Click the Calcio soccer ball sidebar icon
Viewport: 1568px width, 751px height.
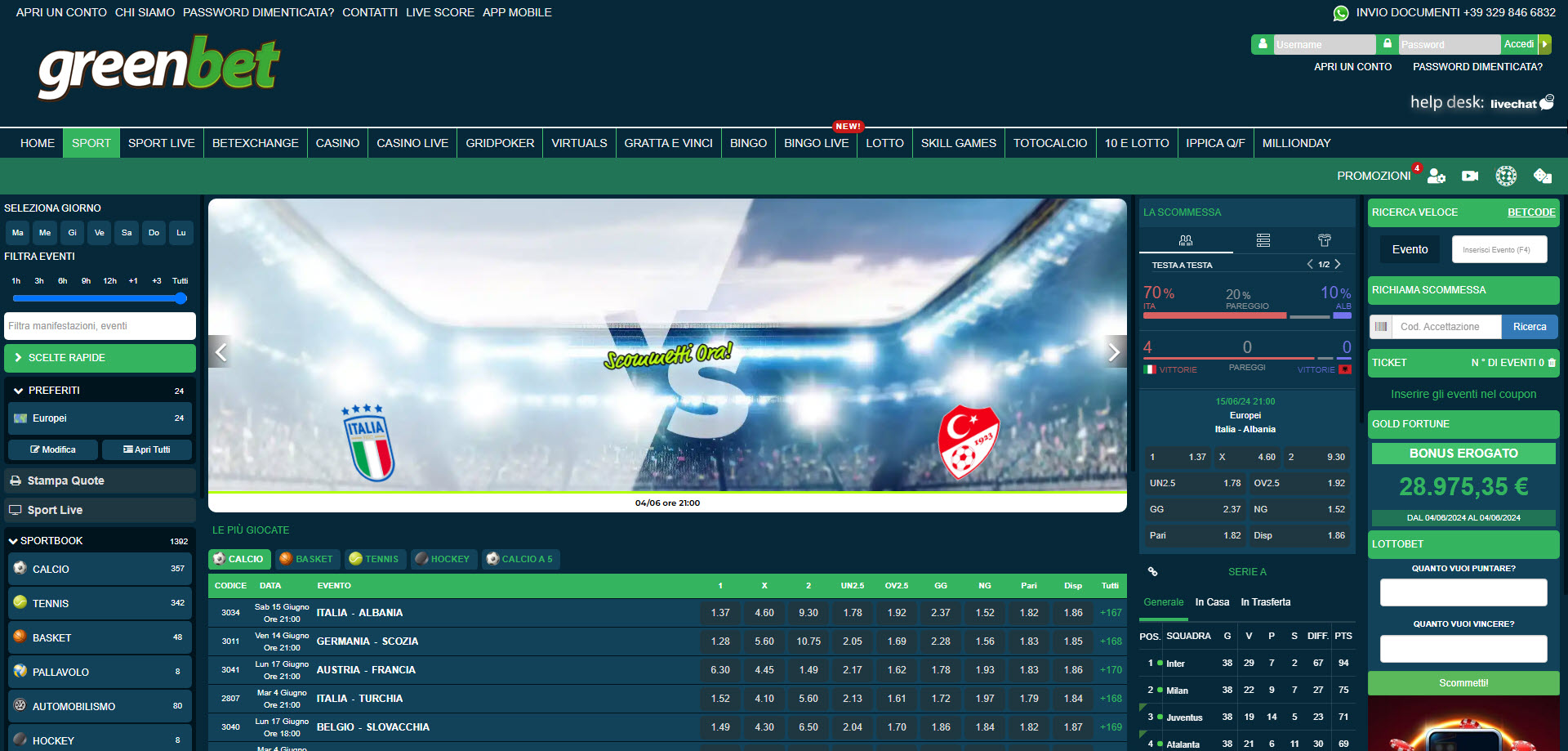[x=20, y=568]
